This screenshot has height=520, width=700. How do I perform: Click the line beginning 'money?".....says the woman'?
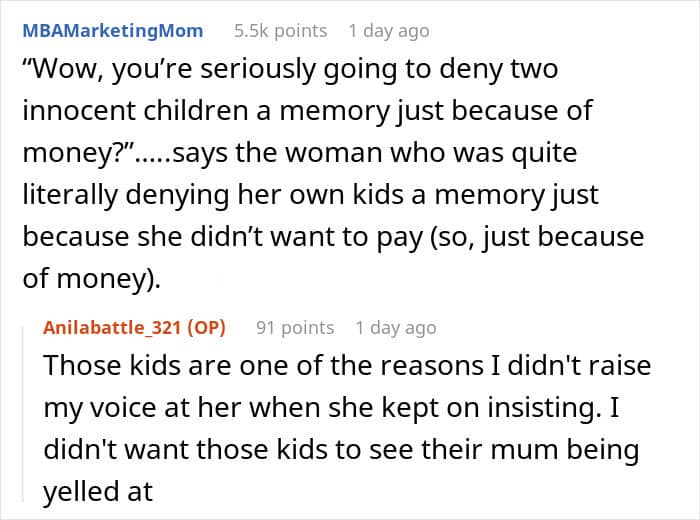click(x=300, y=153)
